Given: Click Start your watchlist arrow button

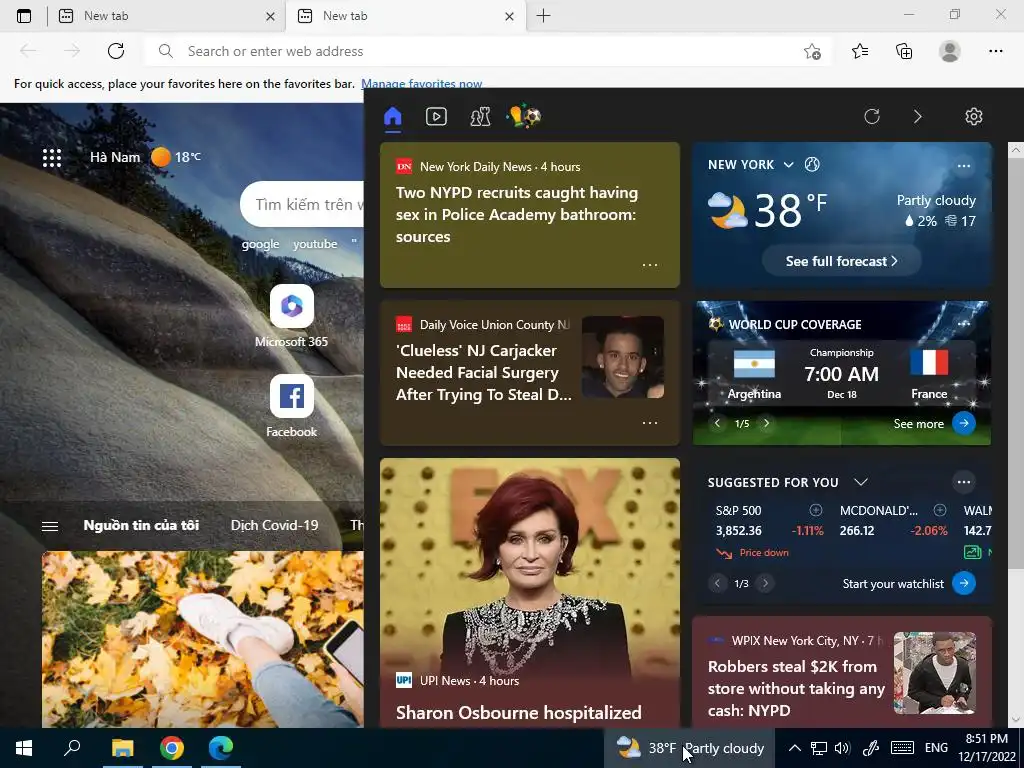Looking at the screenshot, I should pos(964,583).
